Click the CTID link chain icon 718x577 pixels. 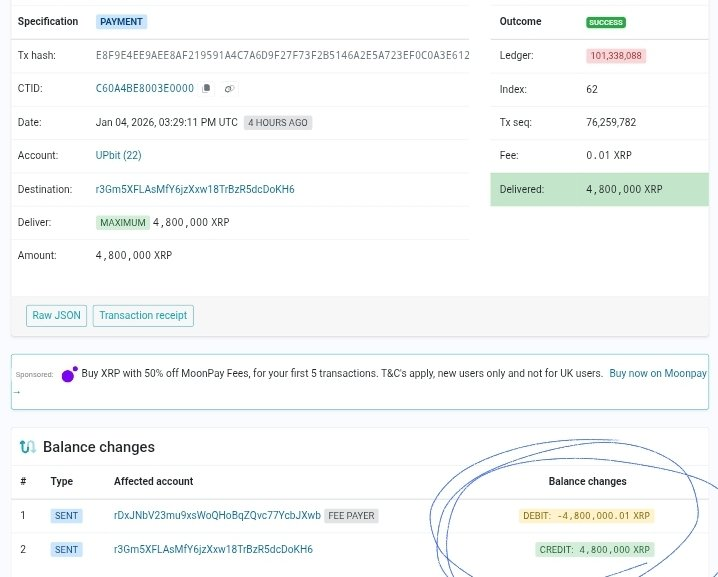pos(229,89)
